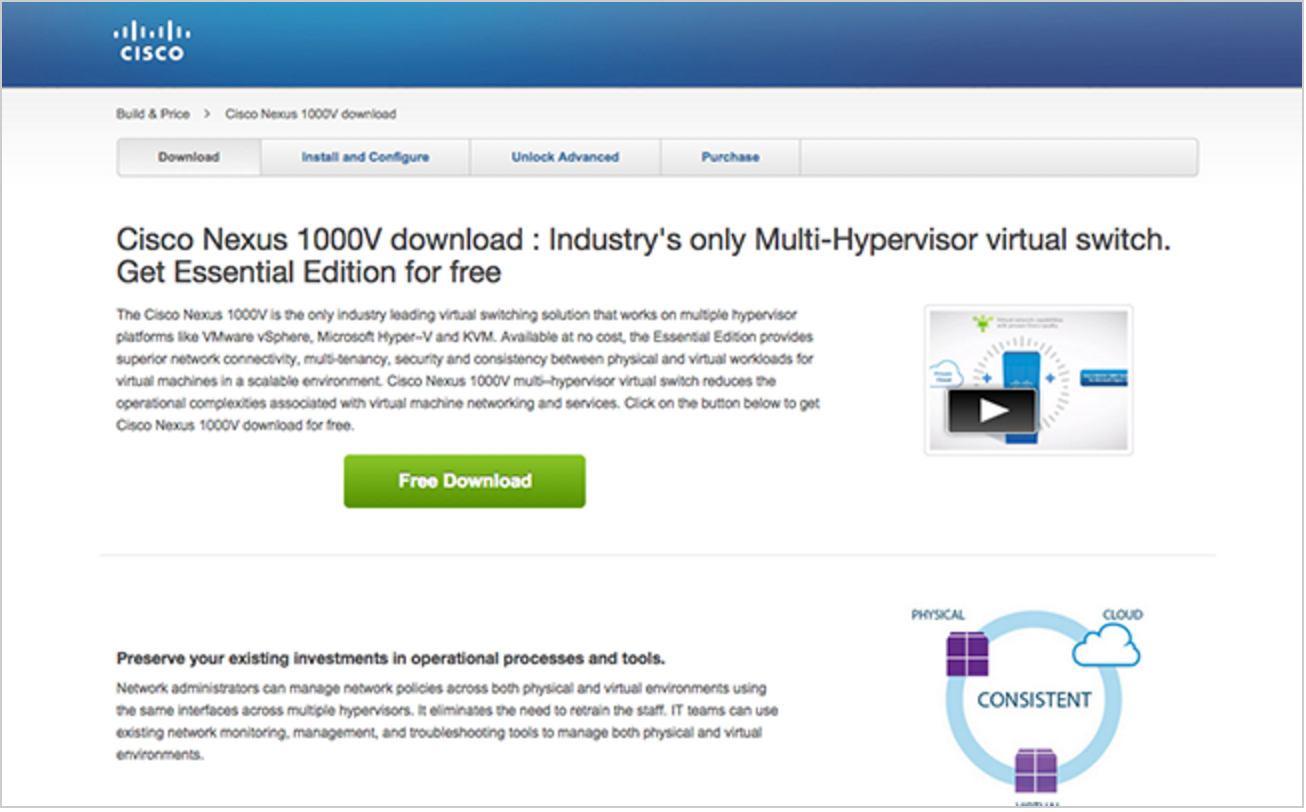Screen dimensions: 1306x812
Task: Click the green Free Download button
Action: coord(465,481)
